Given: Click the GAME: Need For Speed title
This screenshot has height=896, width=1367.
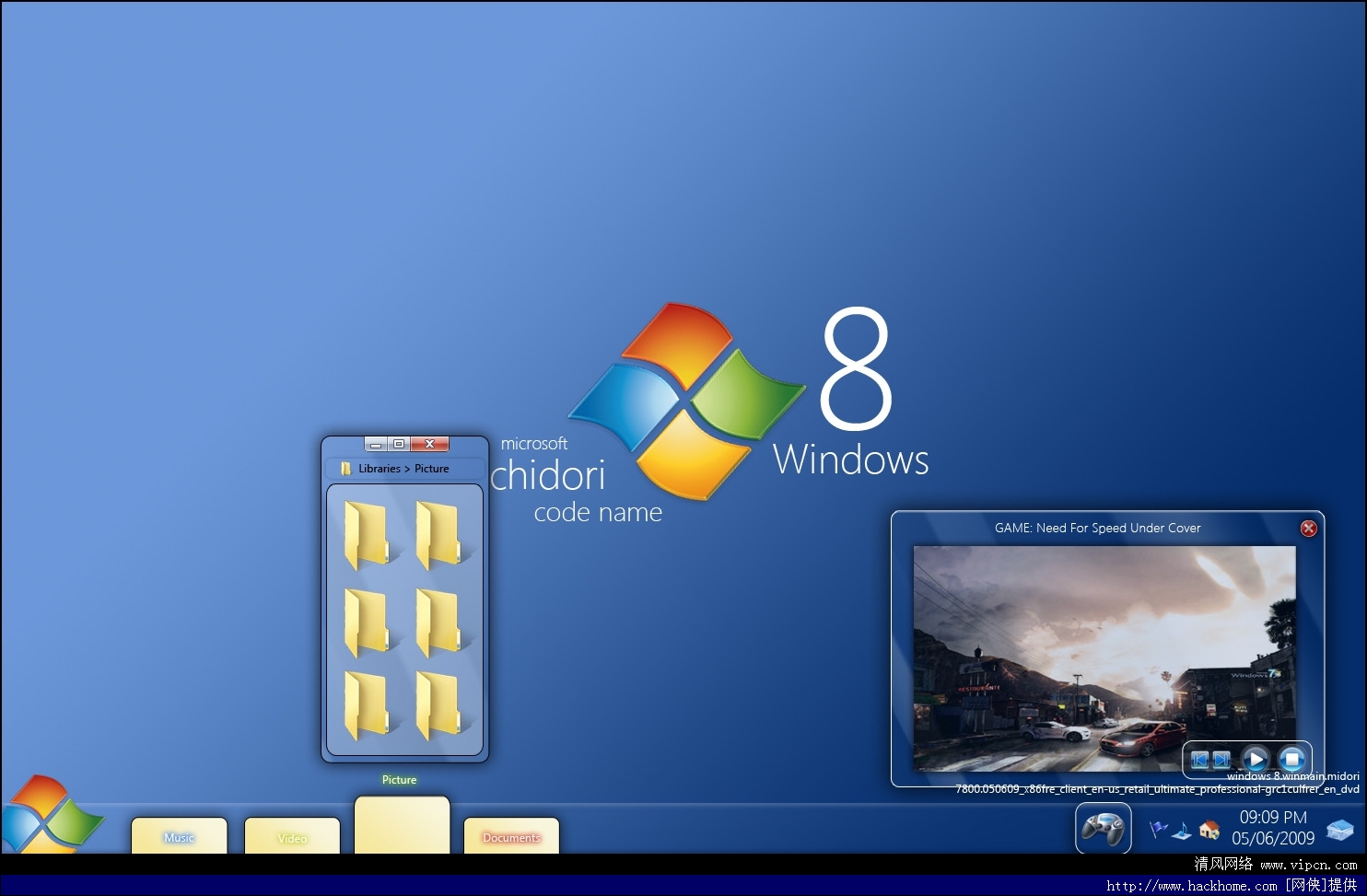Looking at the screenshot, I should 1097,528.
